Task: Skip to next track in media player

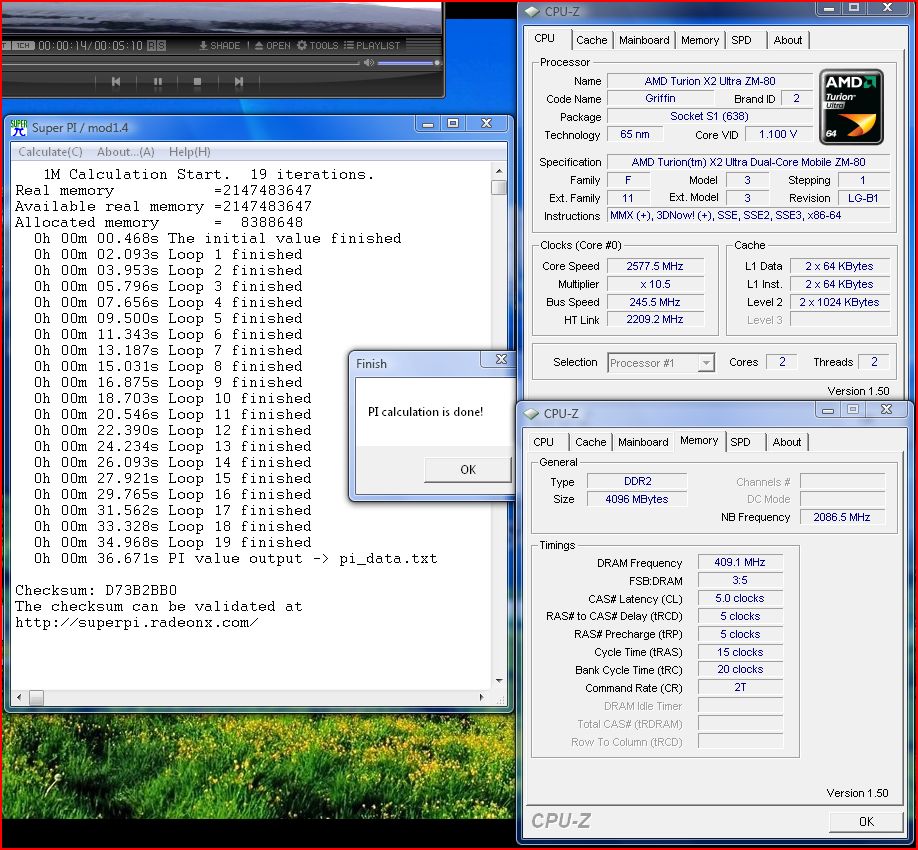Action: (238, 81)
